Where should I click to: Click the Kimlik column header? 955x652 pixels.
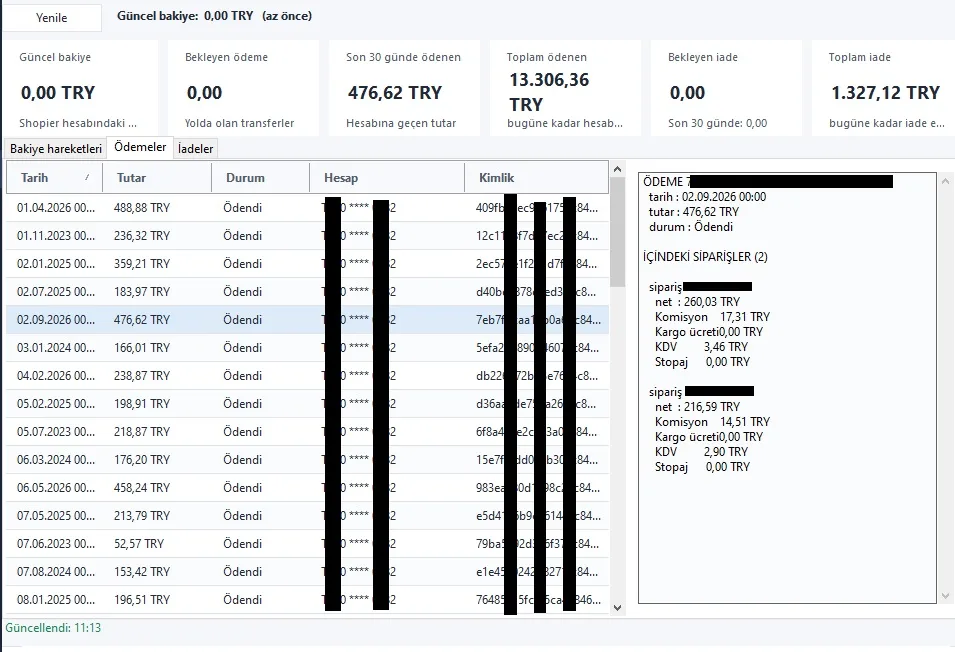tap(536, 178)
